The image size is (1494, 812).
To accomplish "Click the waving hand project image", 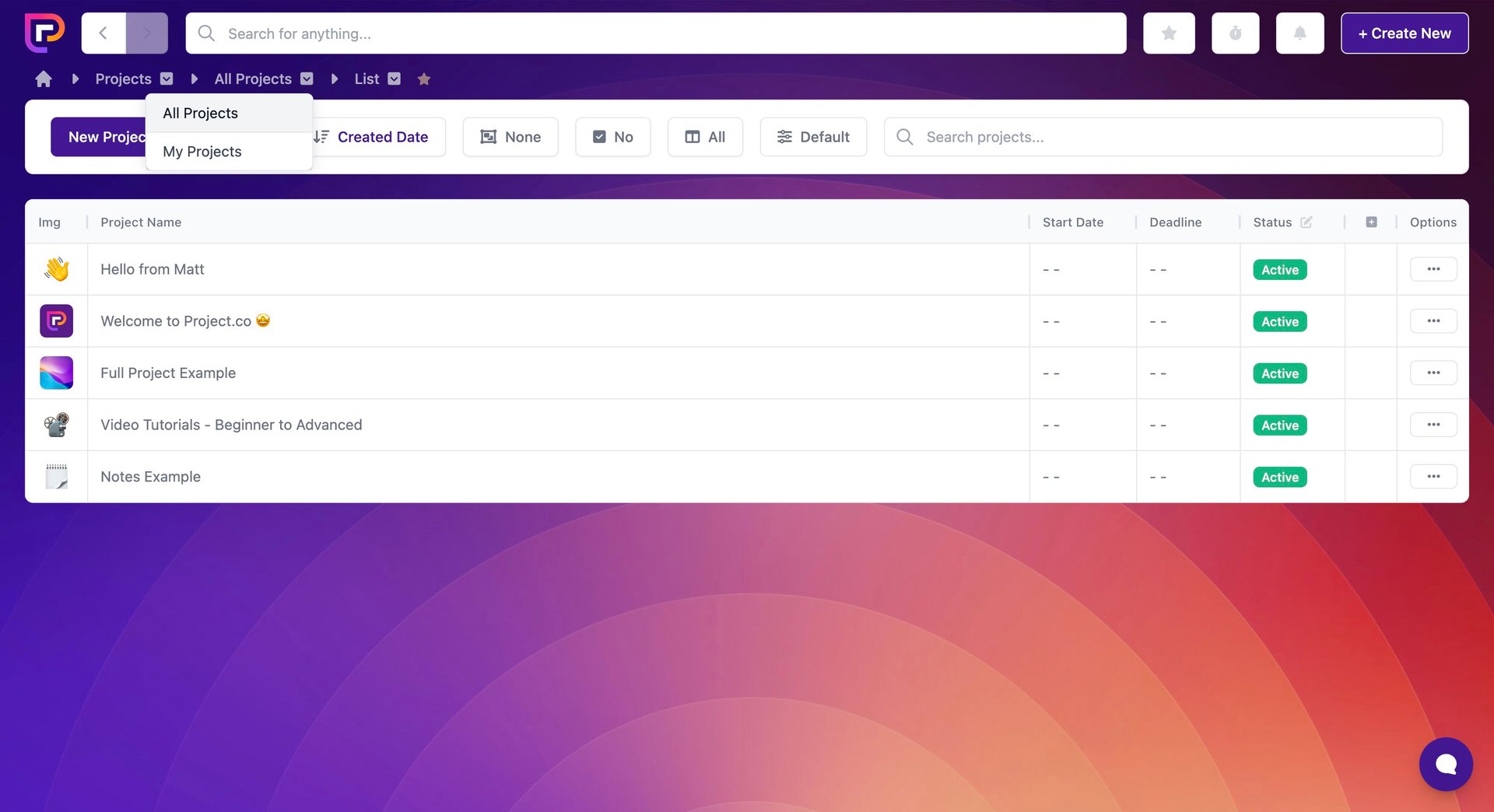I will tap(57, 269).
